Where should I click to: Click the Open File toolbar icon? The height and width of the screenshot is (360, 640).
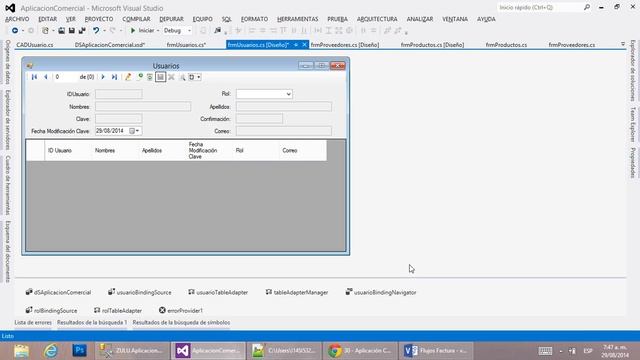click(x=61, y=31)
